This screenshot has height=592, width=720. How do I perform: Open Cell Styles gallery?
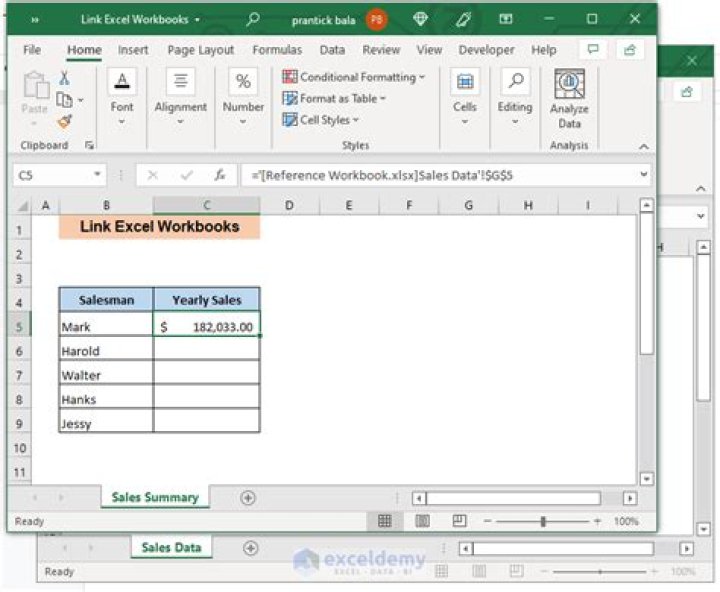click(321, 120)
